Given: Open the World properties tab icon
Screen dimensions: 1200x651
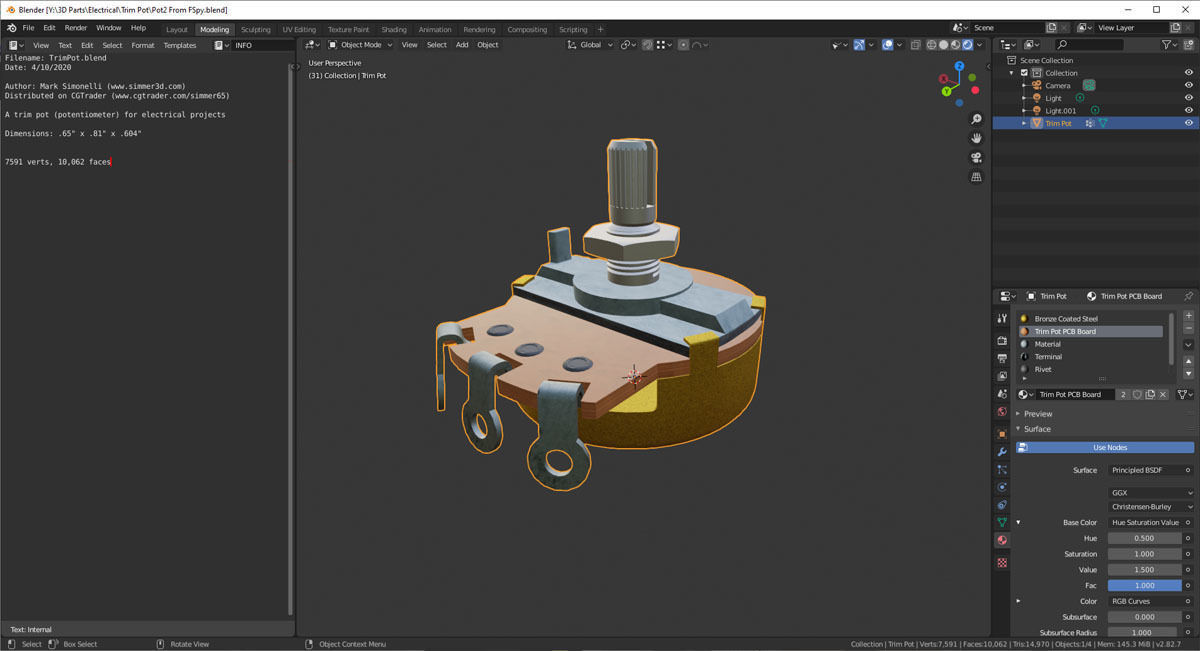Looking at the screenshot, I should 1002,411.
